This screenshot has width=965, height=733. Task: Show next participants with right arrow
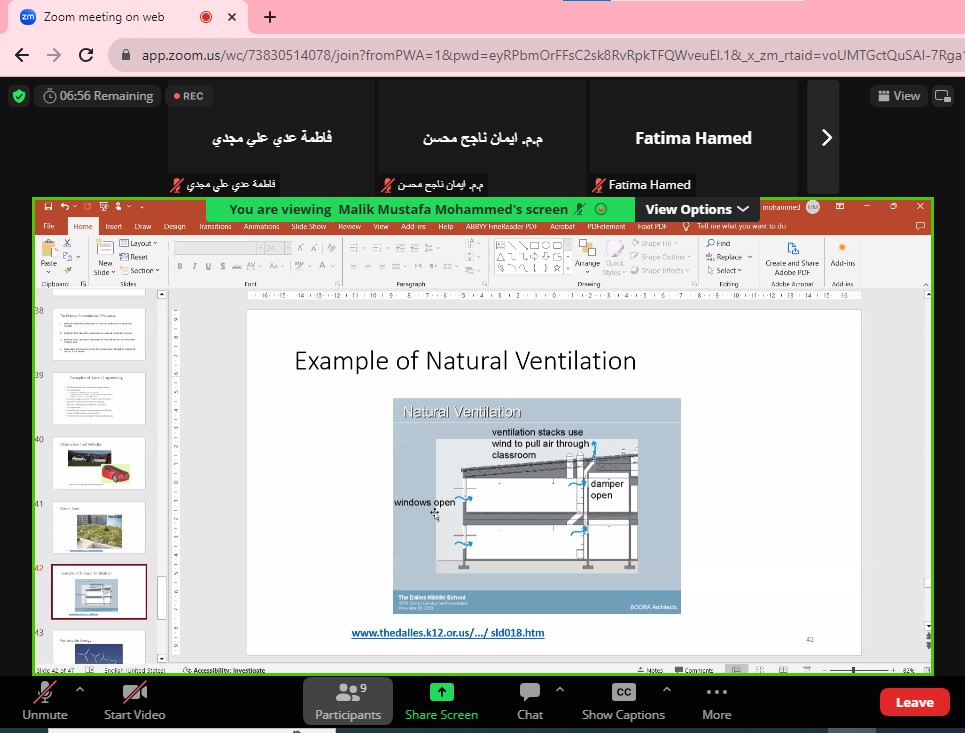tap(826, 138)
